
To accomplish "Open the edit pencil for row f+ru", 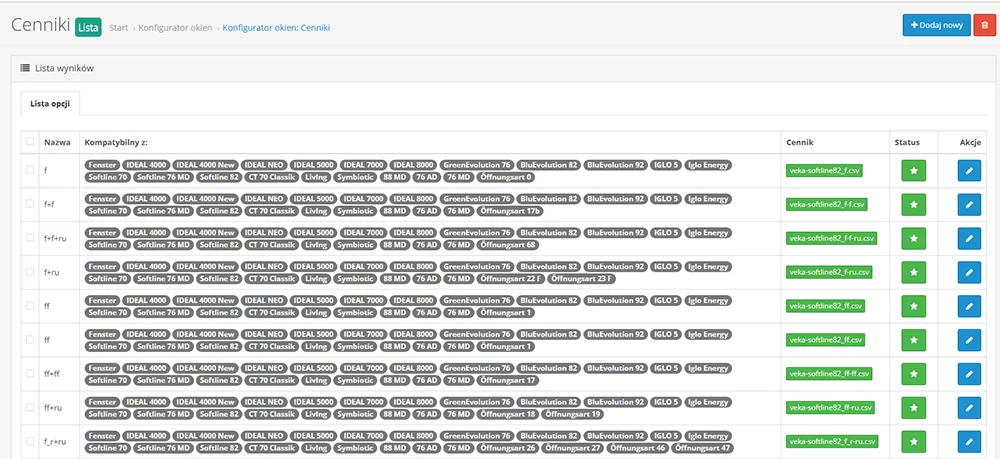I will click(969, 273).
